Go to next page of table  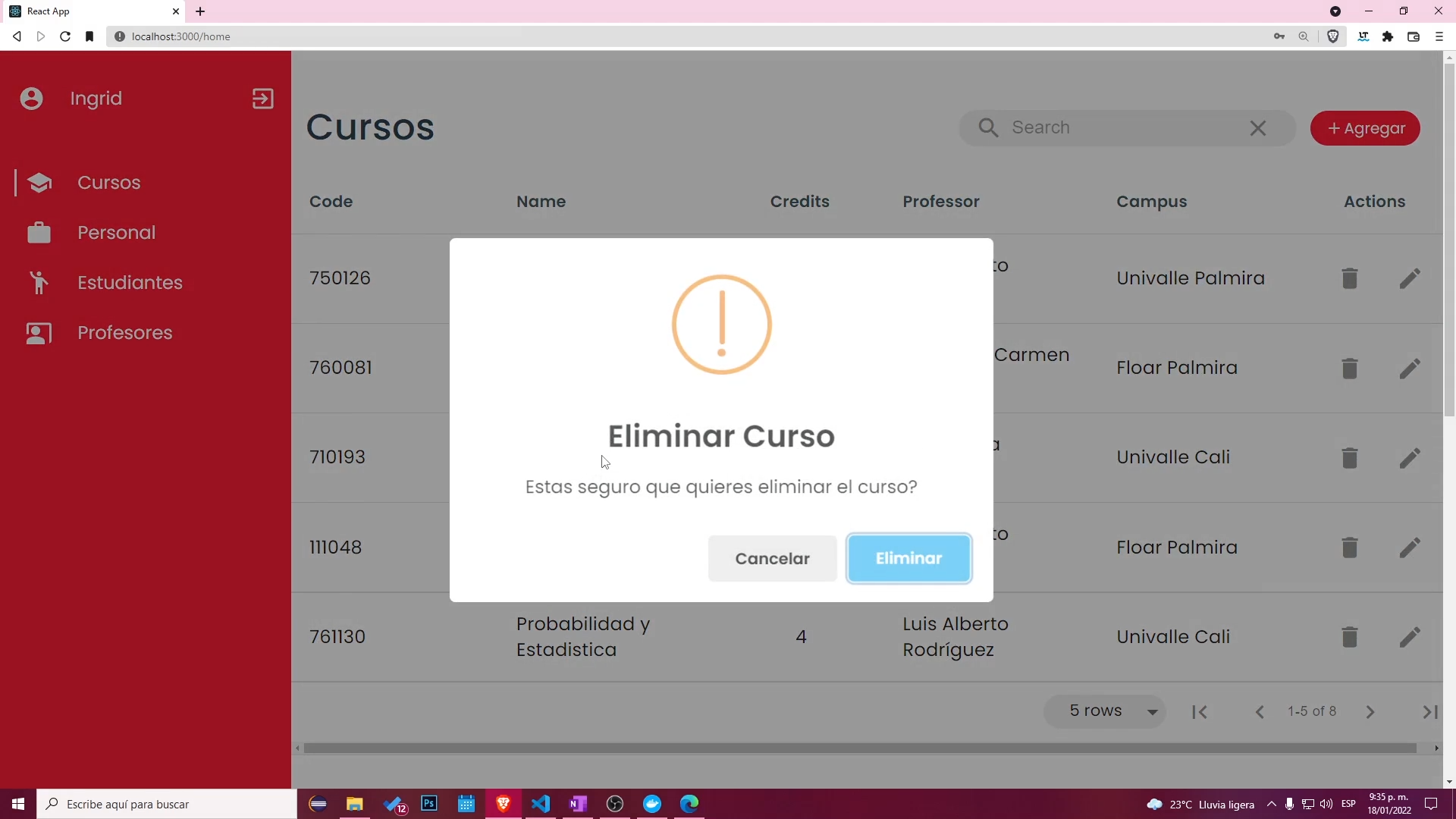pyautogui.click(x=1370, y=712)
